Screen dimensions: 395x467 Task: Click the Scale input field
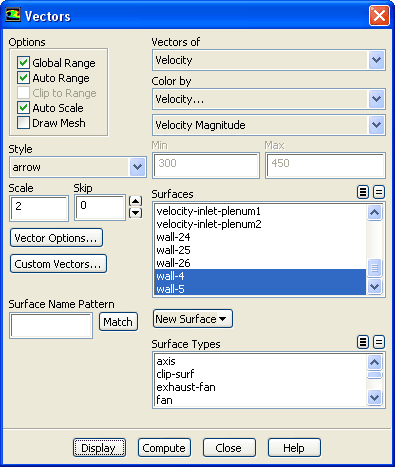(39, 208)
